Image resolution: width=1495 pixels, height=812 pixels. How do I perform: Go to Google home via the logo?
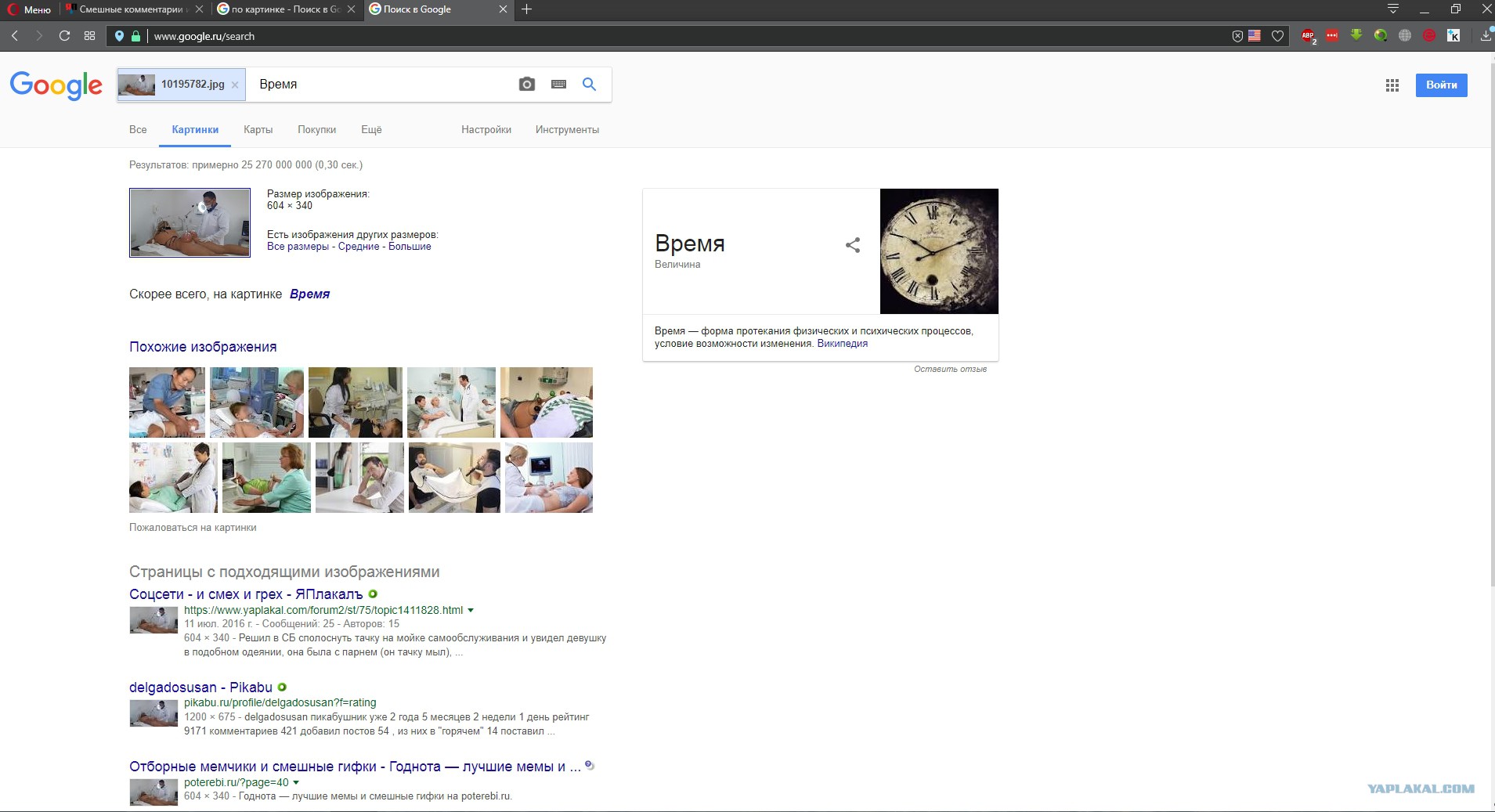[x=56, y=85]
